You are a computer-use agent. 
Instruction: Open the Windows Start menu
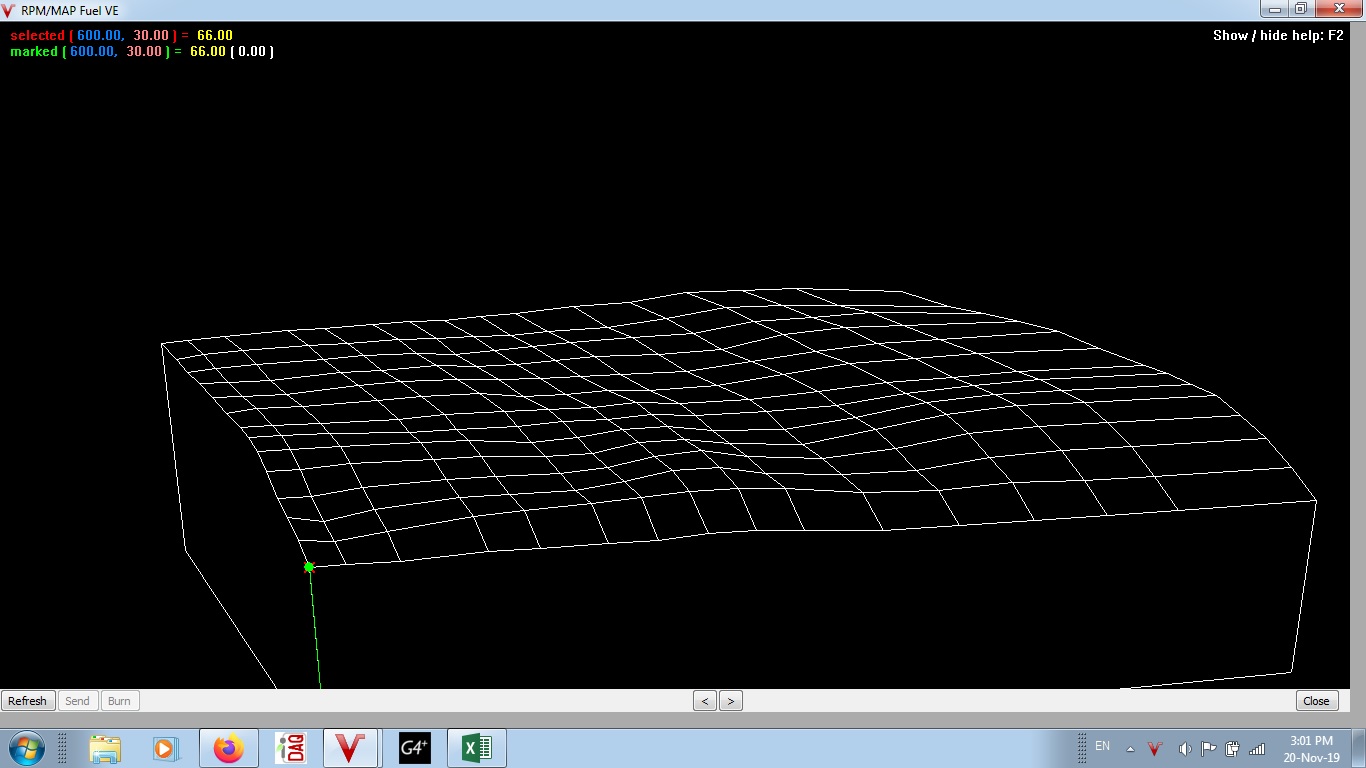25,748
